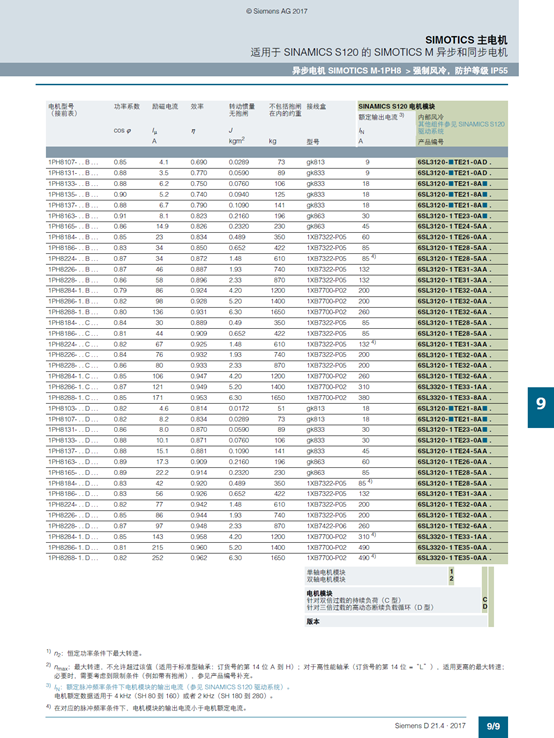This screenshot has height=738, width=554.
Task: Select the 1PH8103-..D motor type cell
Action: pos(73,409)
